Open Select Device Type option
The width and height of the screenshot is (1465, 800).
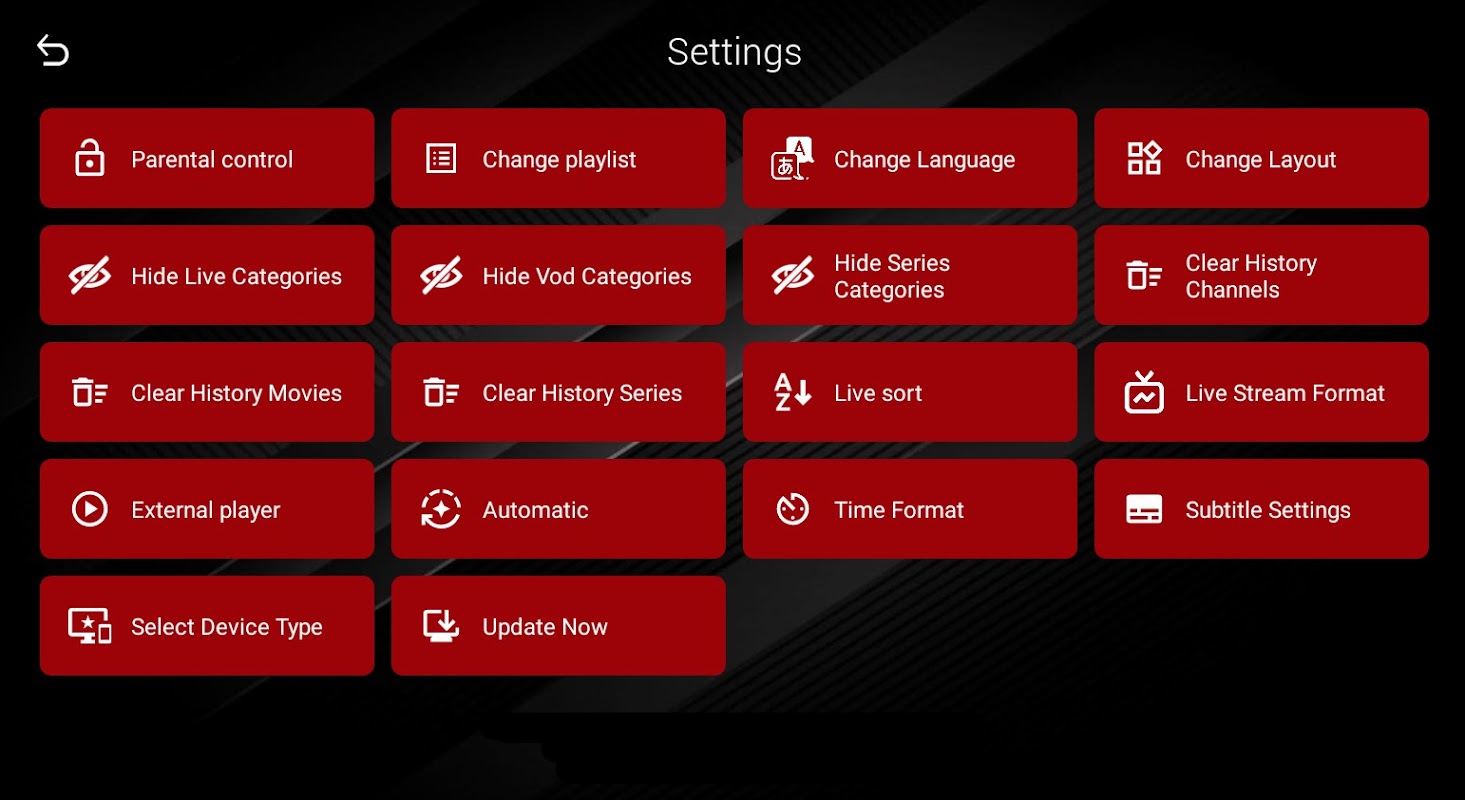pos(207,626)
